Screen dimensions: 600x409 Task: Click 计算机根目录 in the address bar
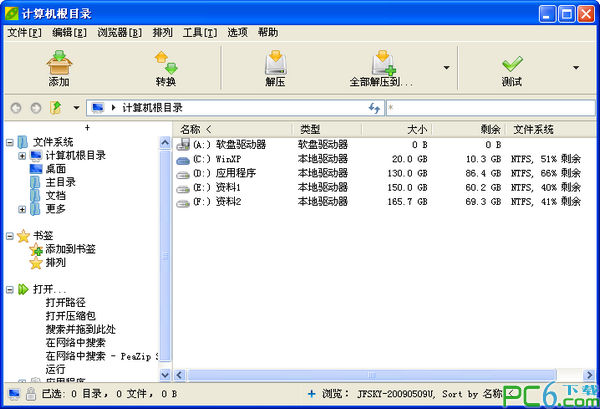click(152, 108)
